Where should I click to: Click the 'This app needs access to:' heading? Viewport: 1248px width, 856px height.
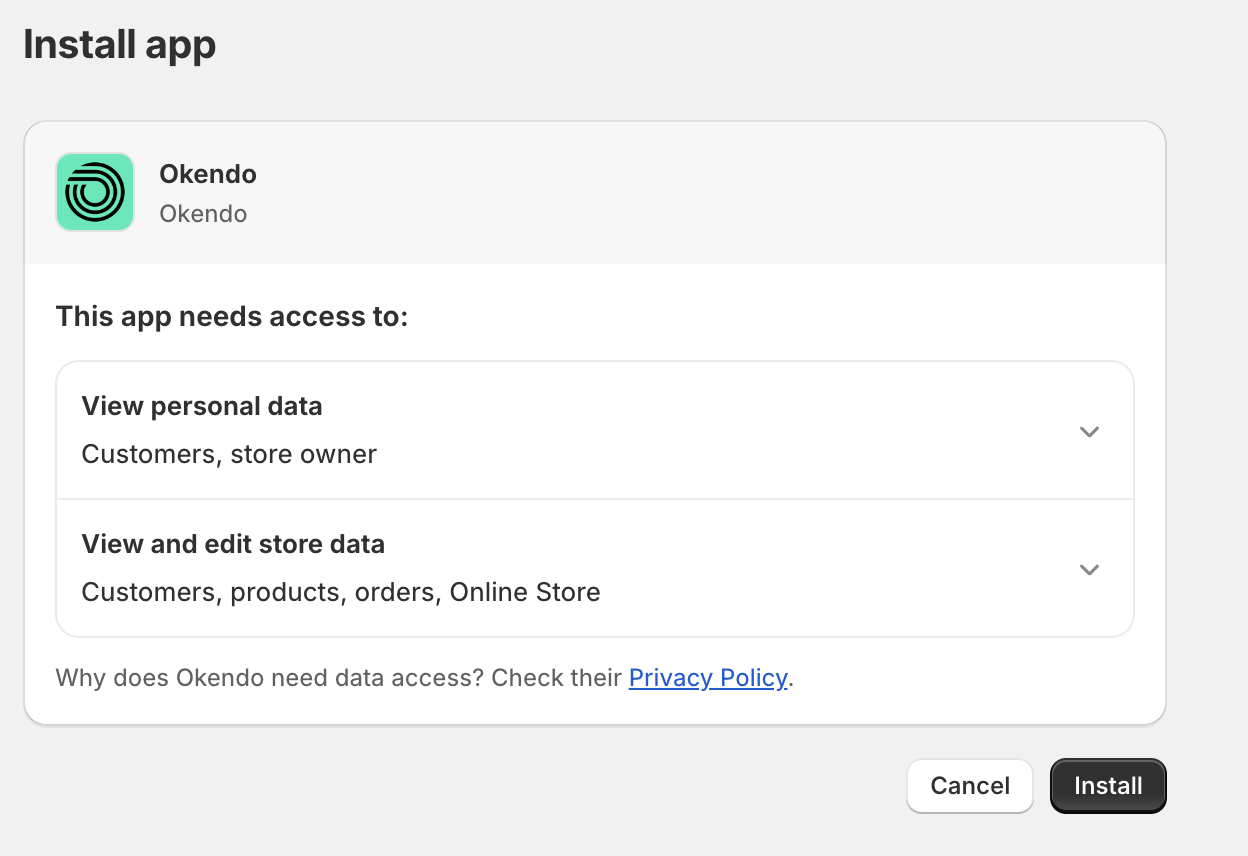tap(232, 317)
